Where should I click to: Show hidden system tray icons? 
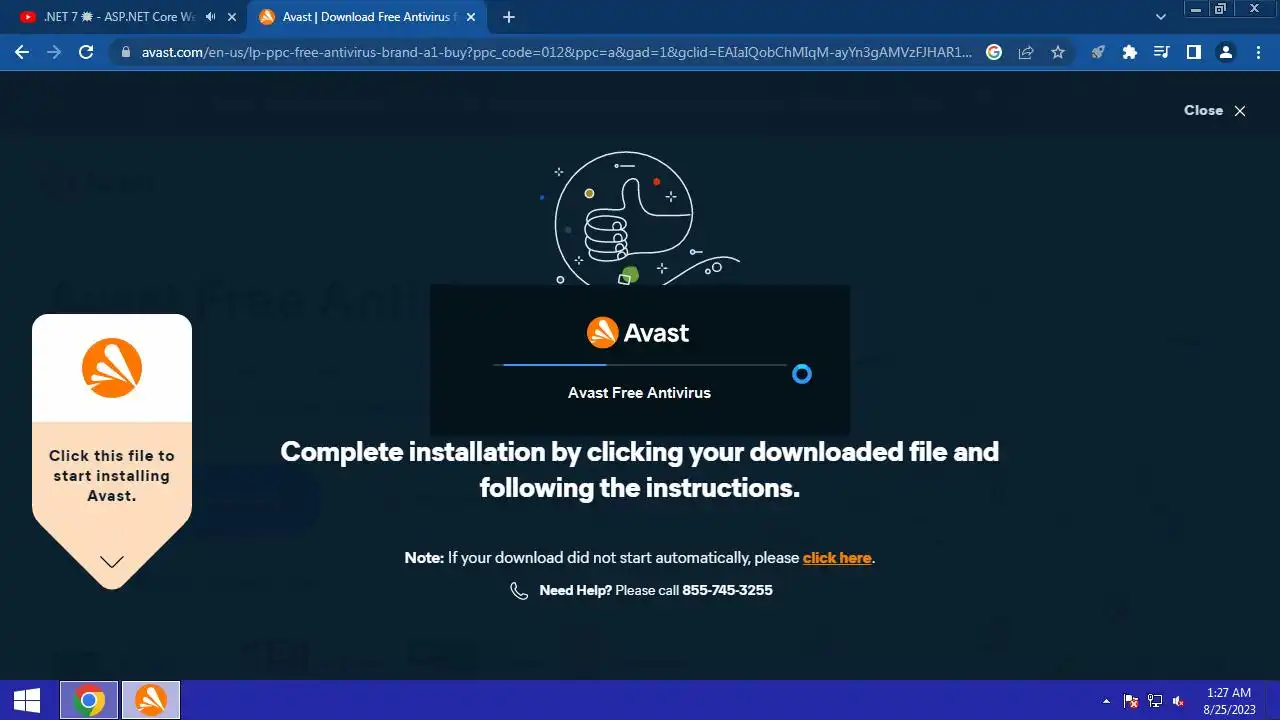click(1106, 701)
